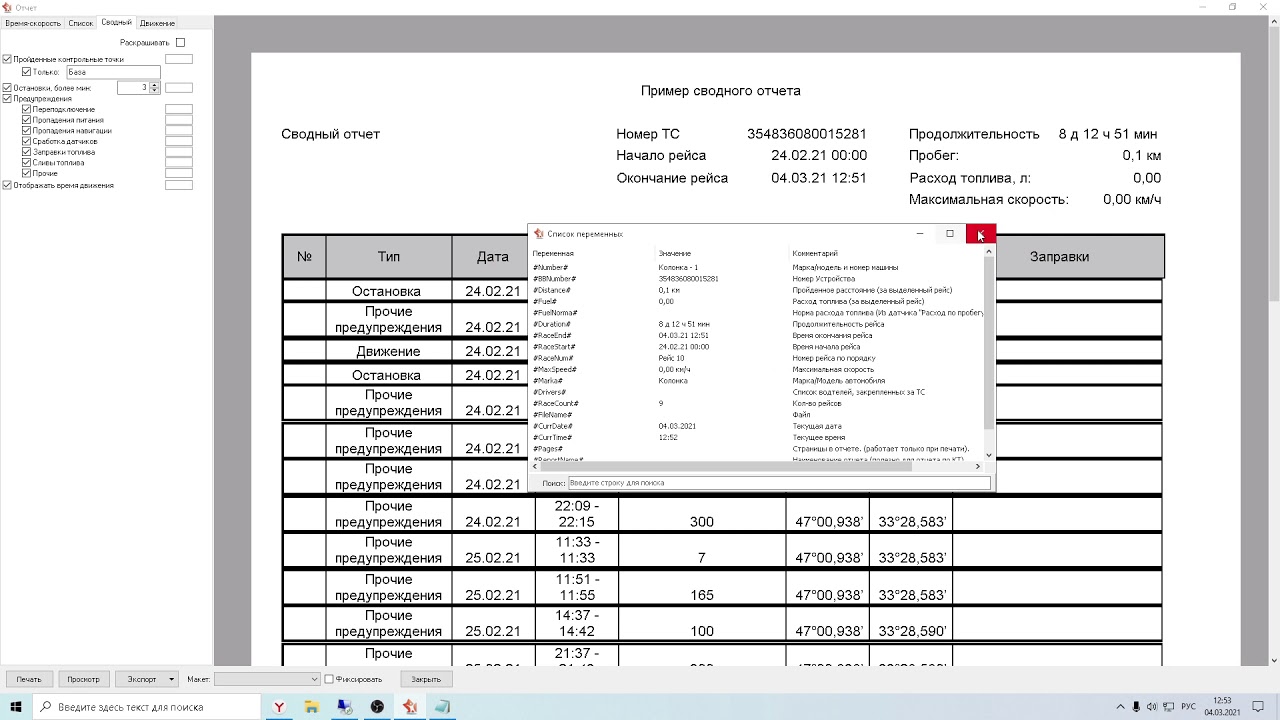Click the color box beside Пройденные контрольные точки
The height and width of the screenshot is (720, 1280).
pos(179,59)
